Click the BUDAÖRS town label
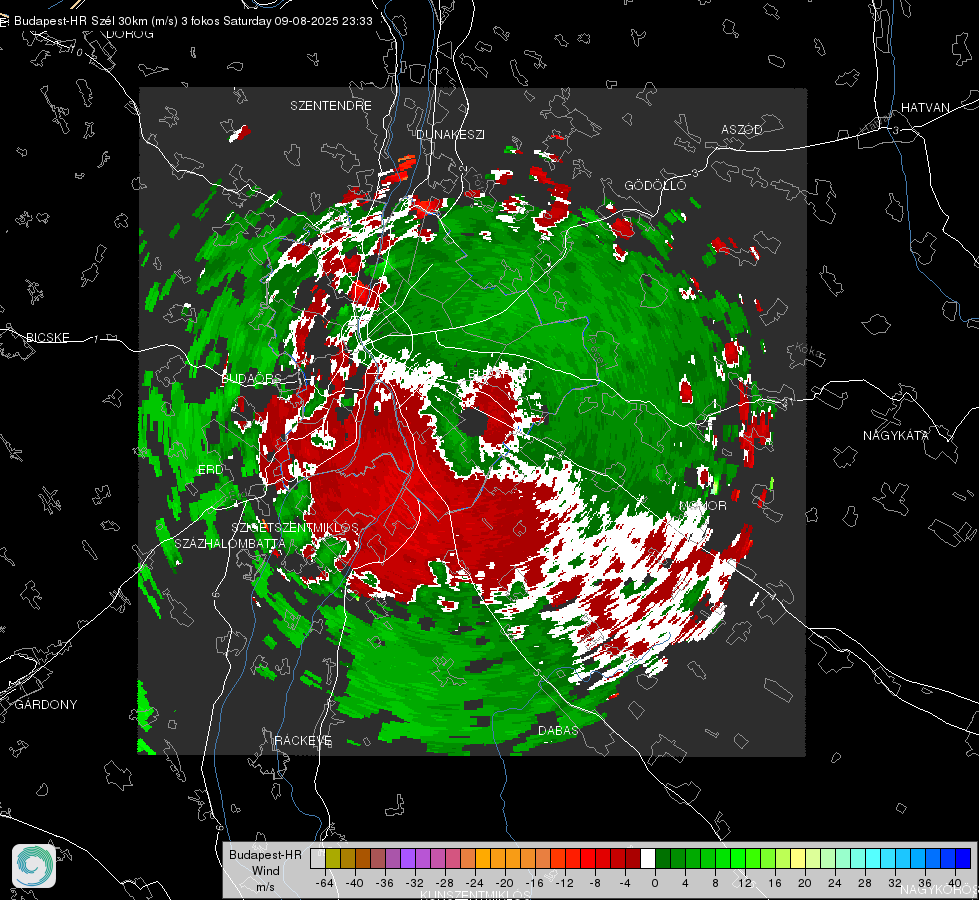This screenshot has height=900, width=979. (252, 378)
